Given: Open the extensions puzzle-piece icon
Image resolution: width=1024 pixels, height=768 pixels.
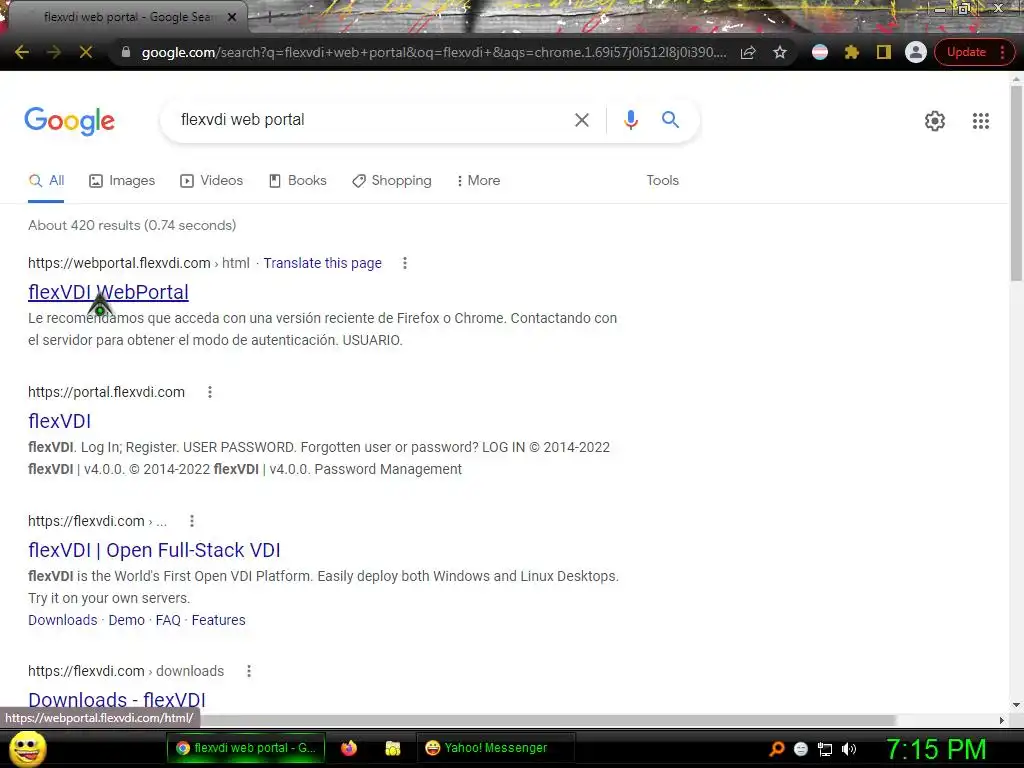Looking at the screenshot, I should (852, 52).
